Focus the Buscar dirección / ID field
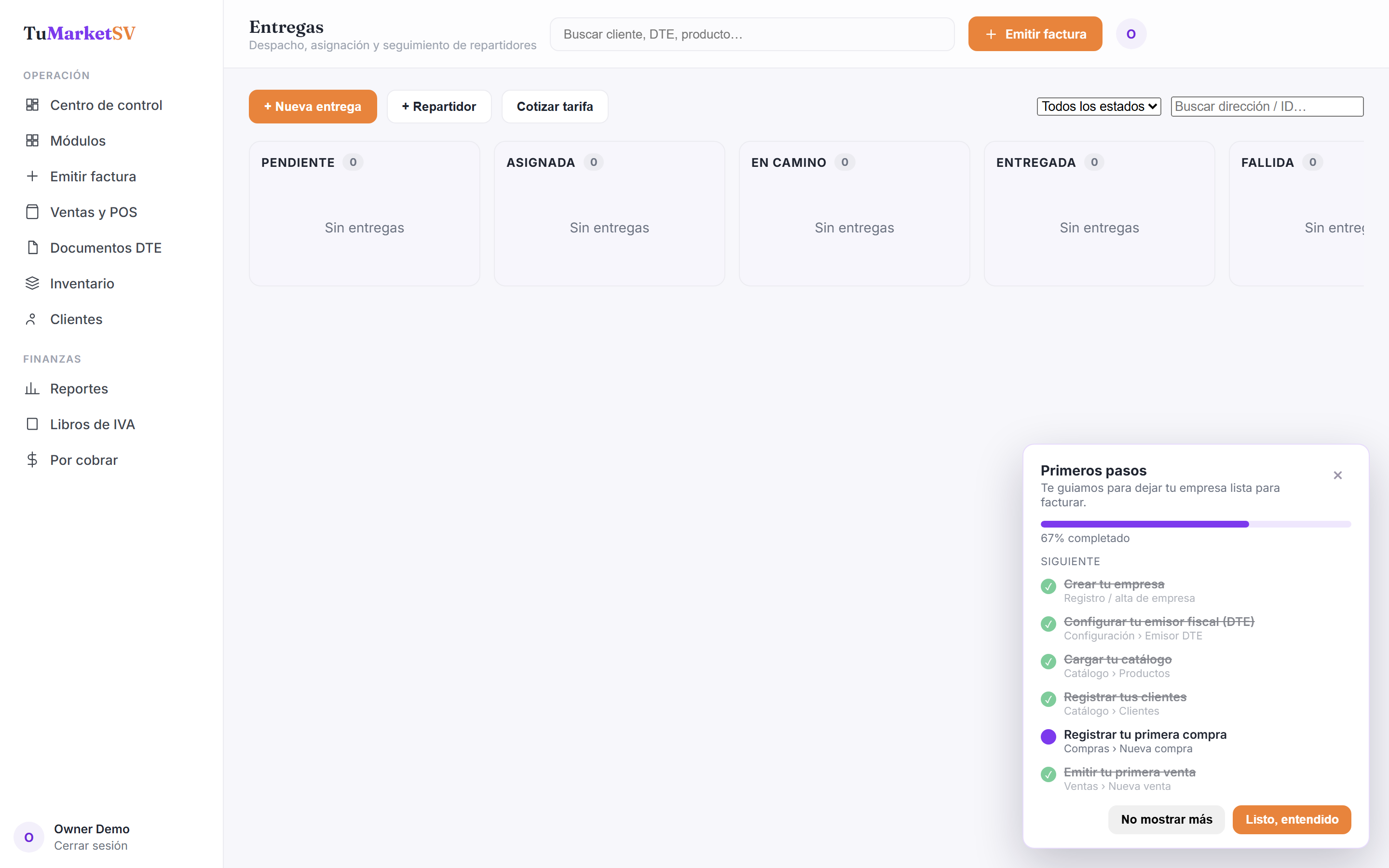 coord(1267,106)
